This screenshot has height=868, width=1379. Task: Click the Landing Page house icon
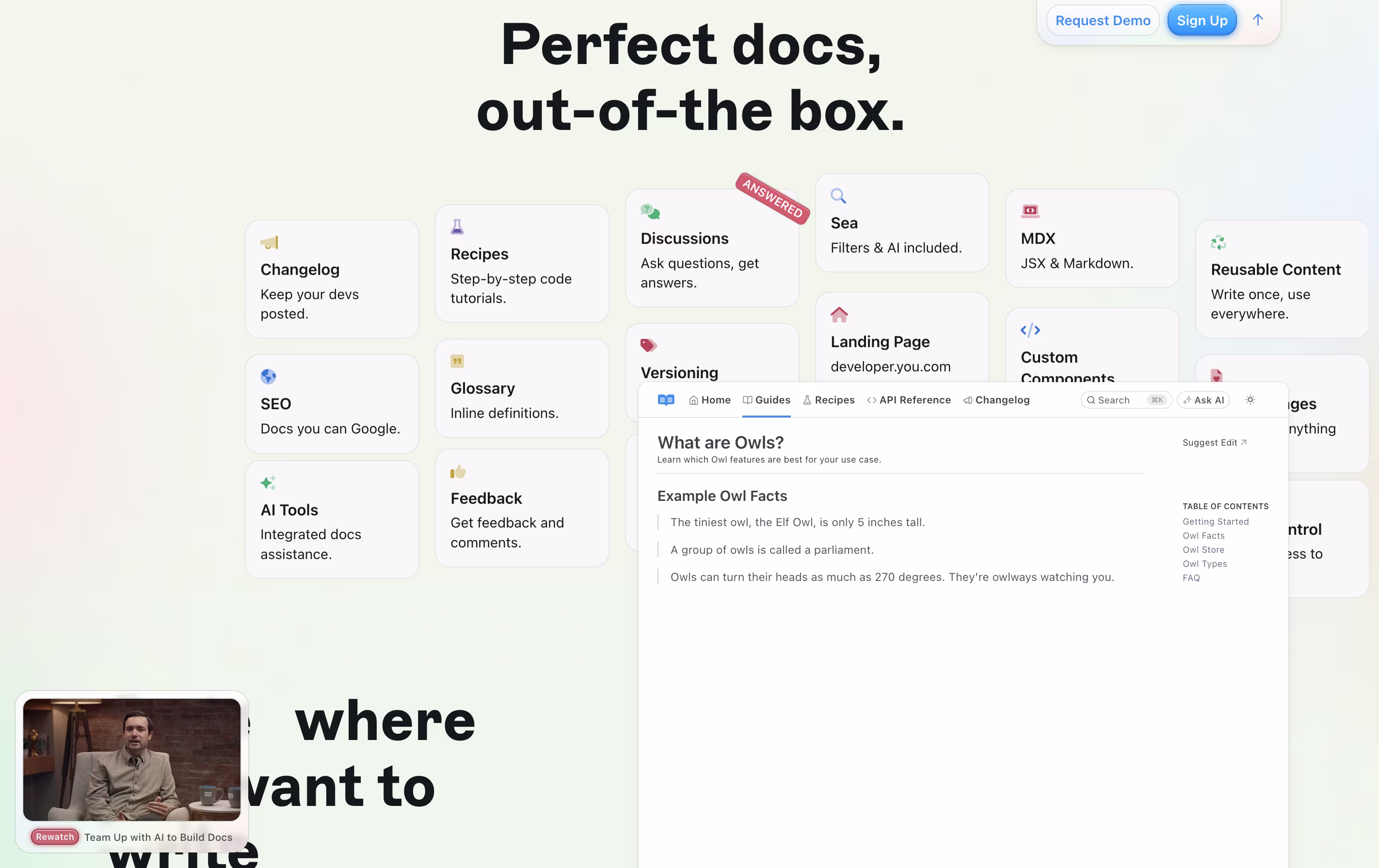tap(839, 314)
